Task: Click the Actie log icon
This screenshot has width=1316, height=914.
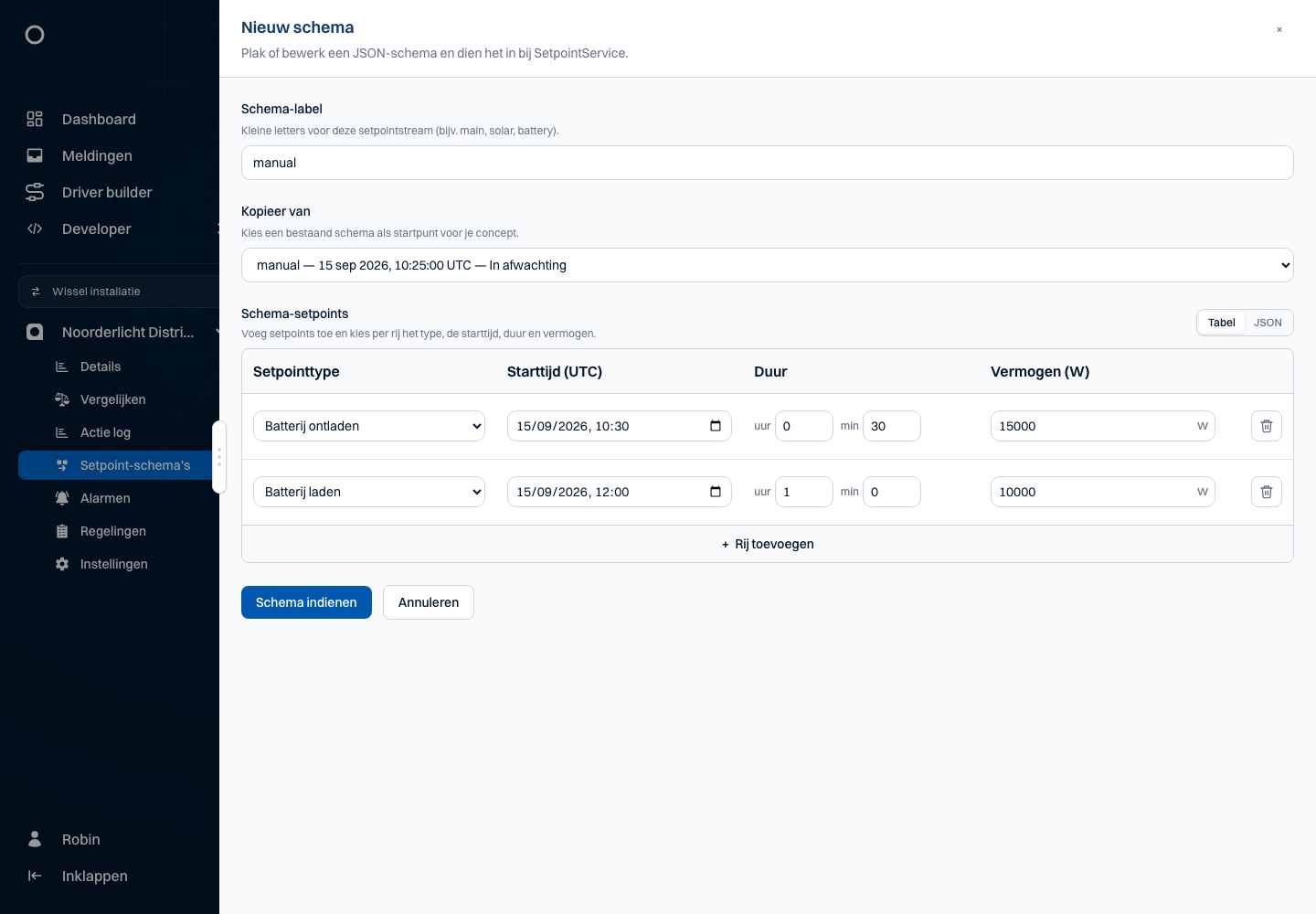Action: [62, 432]
